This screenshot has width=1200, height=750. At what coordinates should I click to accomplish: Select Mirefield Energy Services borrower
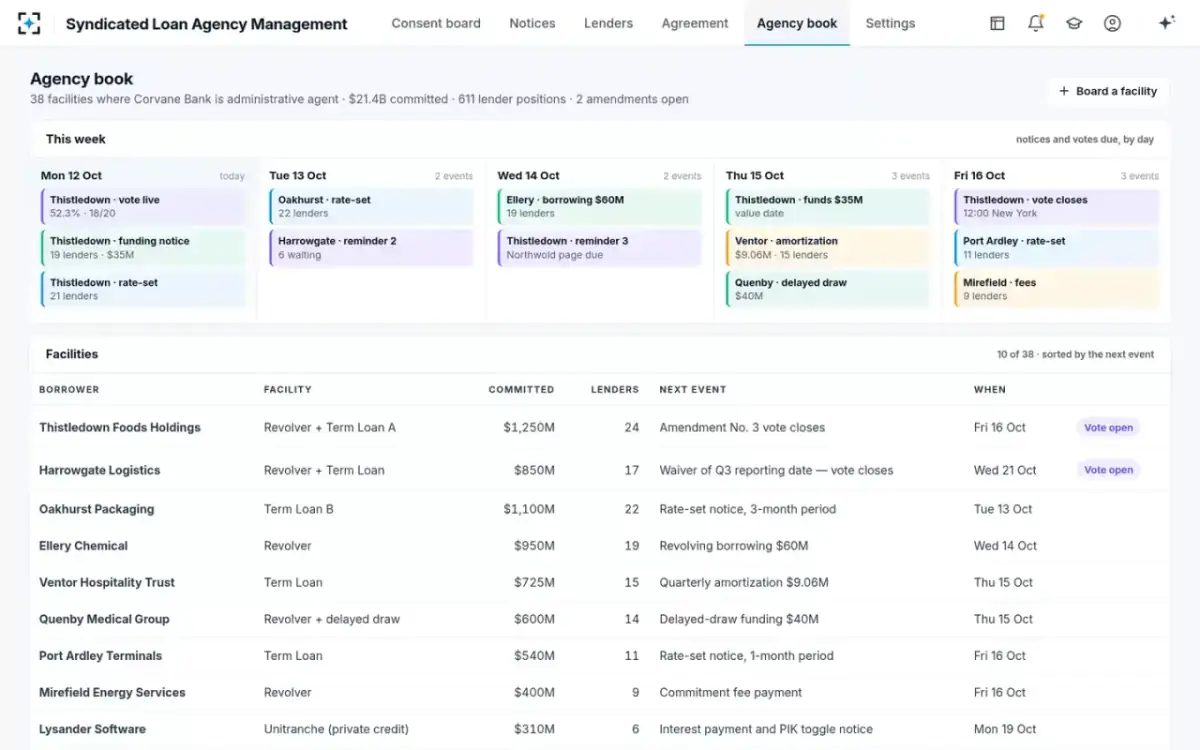tap(112, 692)
